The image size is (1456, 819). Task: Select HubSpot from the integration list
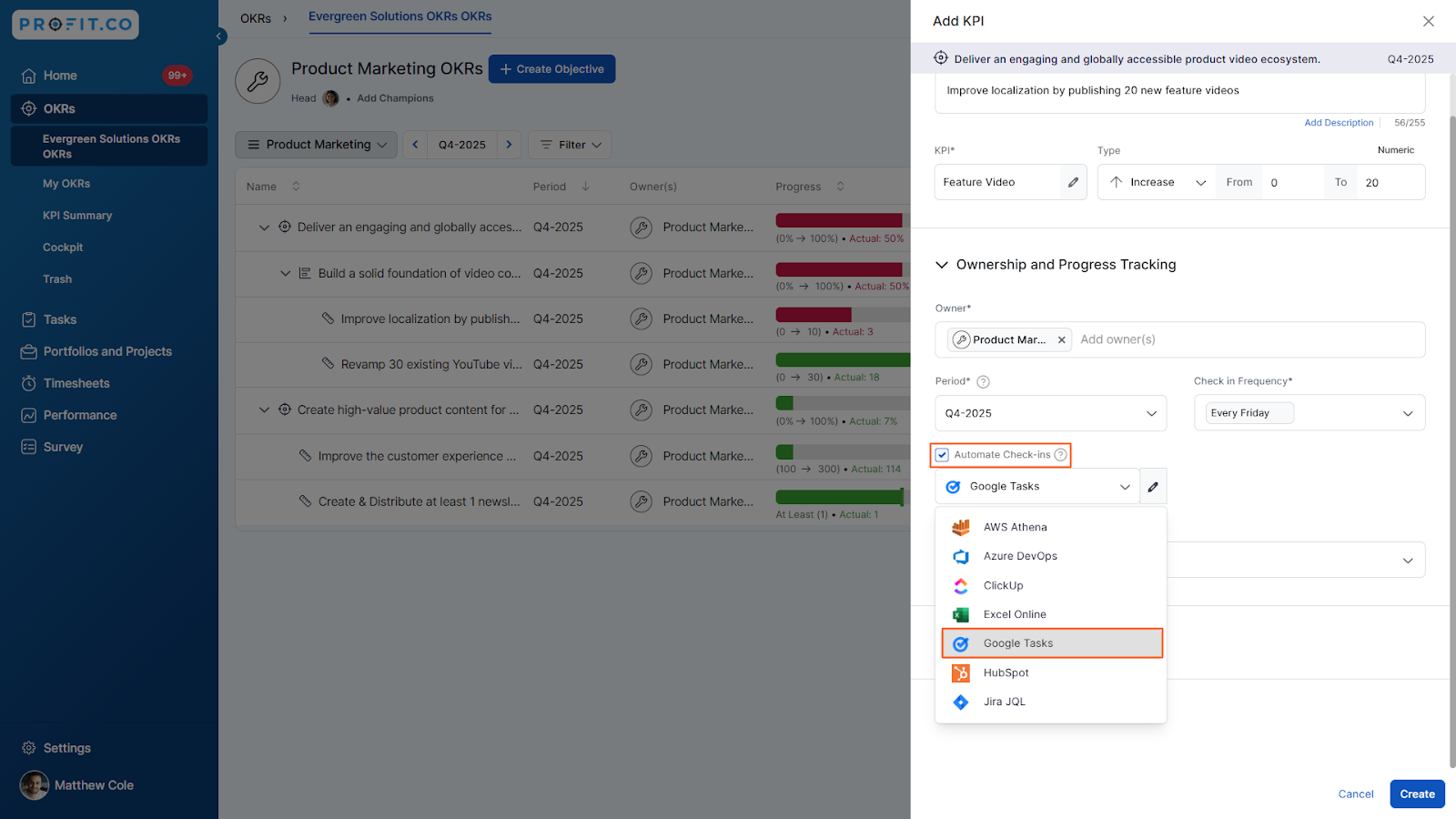coord(1050,672)
